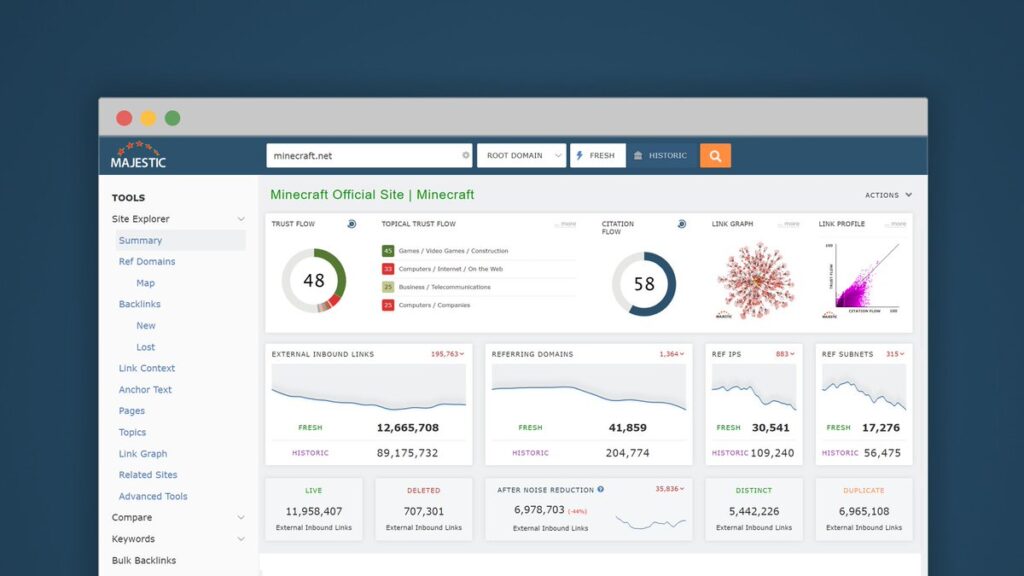Click the Ref IPs trend chart
This screenshot has height=576, width=1024.
pyautogui.click(x=754, y=389)
